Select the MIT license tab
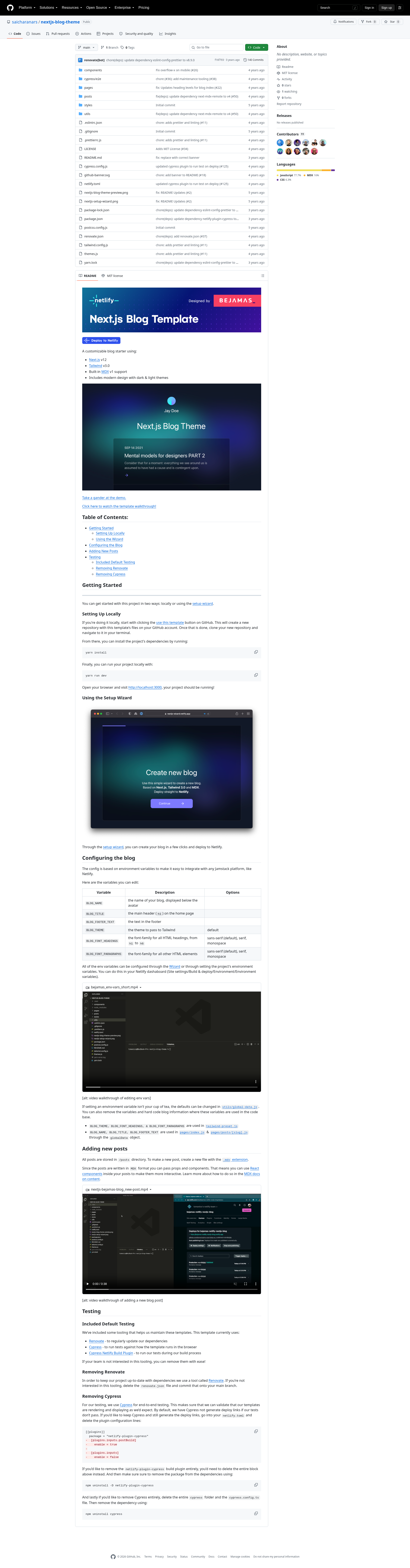 [x=112, y=276]
